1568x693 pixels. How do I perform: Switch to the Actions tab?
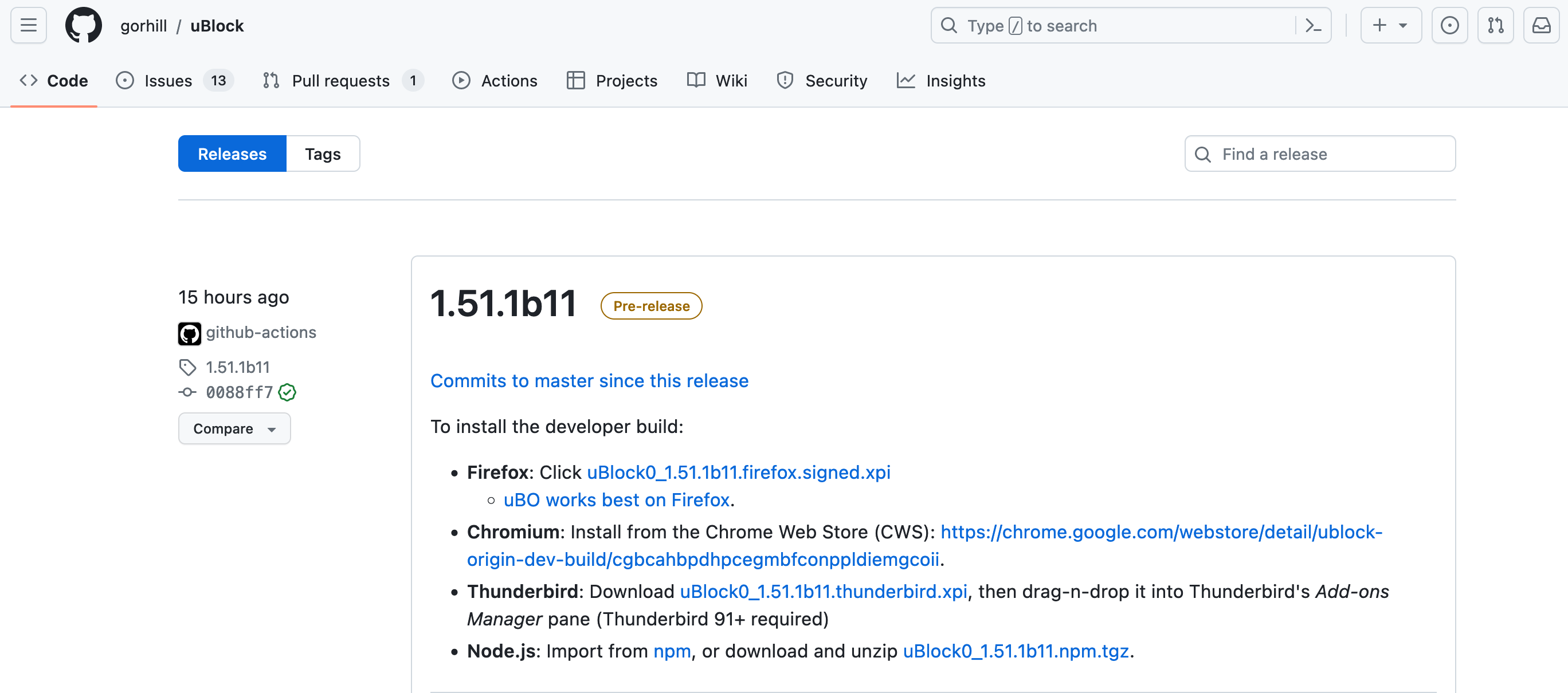point(494,80)
